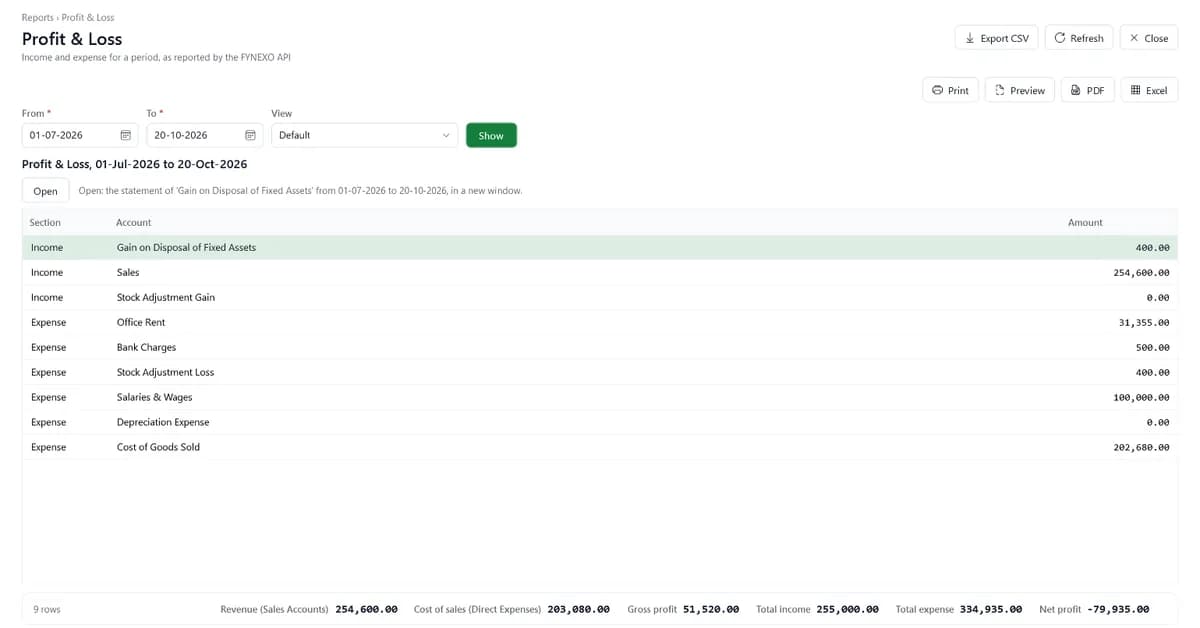Refresh the Profit & Loss report
Screen dimensions: 1200x628
(1078, 38)
